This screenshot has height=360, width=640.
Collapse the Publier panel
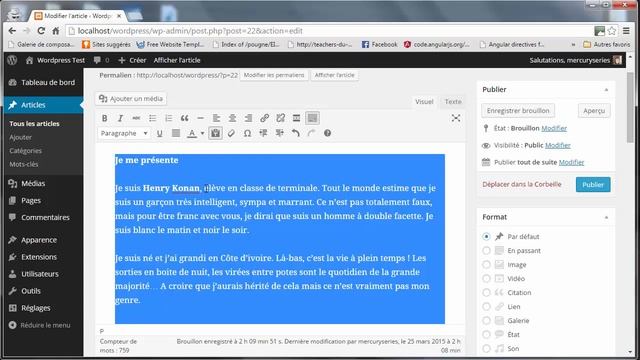606,90
